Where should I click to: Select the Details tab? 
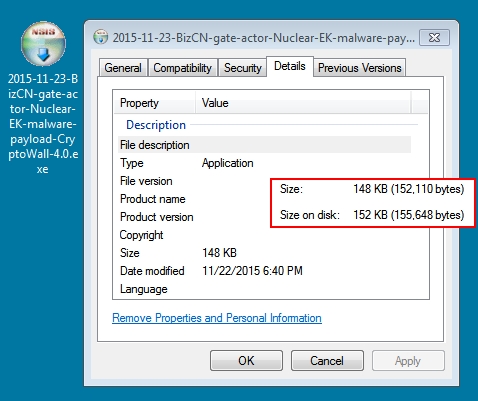[x=290, y=66]
